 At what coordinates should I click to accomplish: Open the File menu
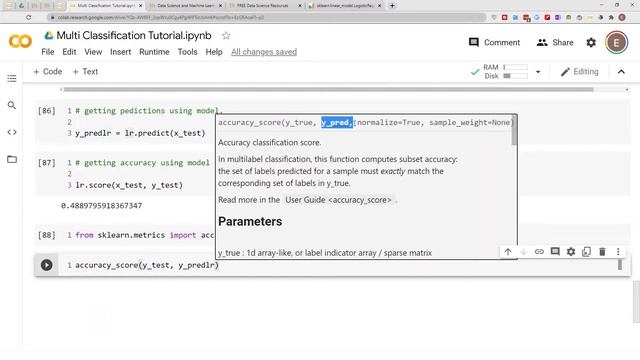(47, 52)
